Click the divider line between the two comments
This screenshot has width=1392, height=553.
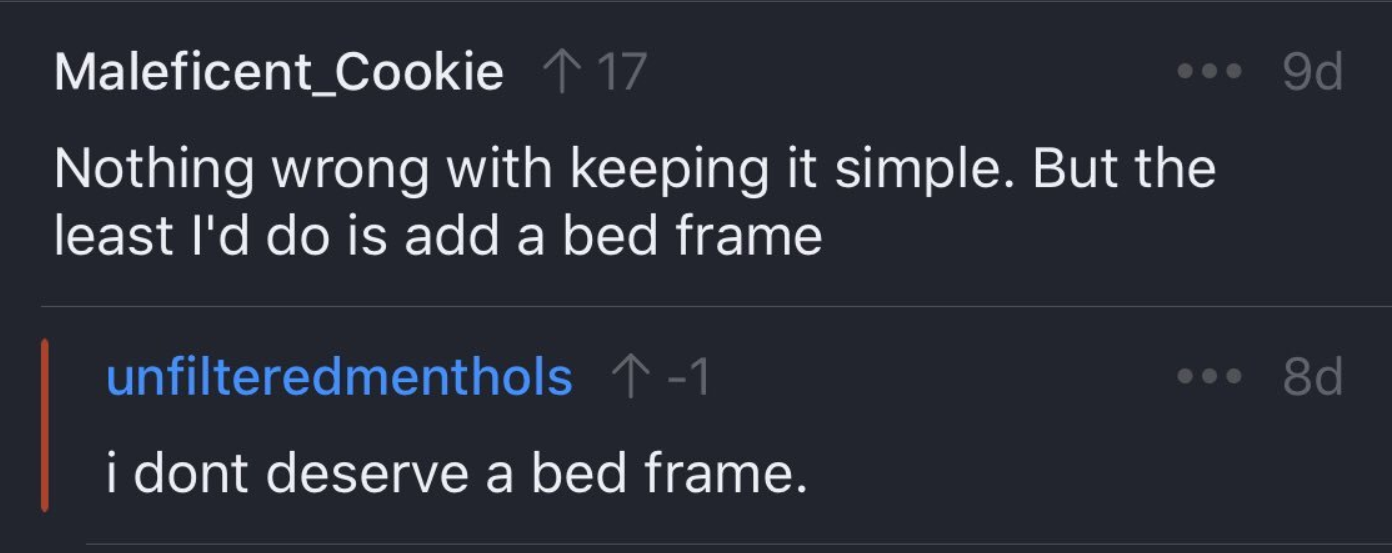700,306
